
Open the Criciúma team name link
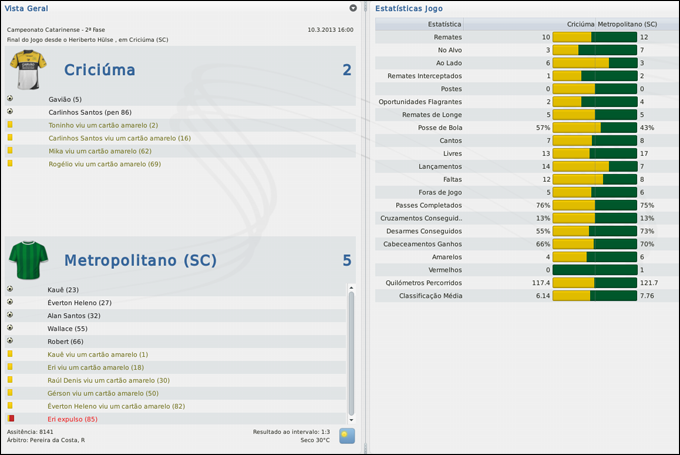(x=100, y=70)
